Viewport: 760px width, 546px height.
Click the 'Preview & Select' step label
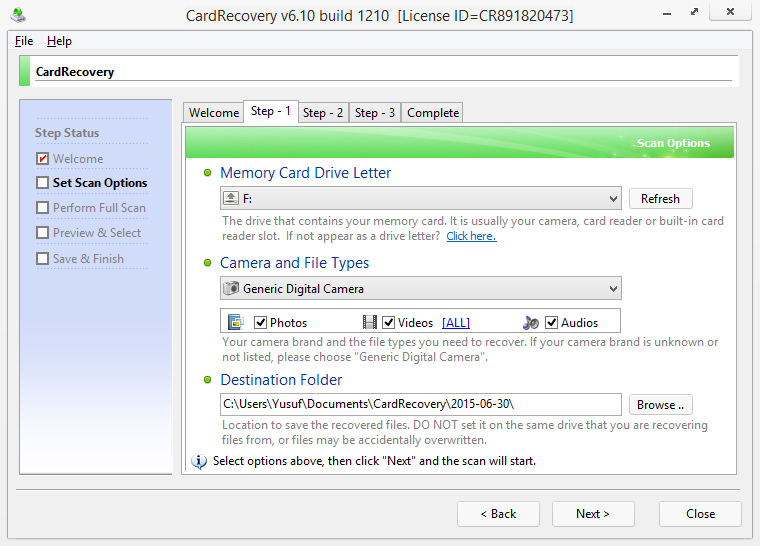97,233
